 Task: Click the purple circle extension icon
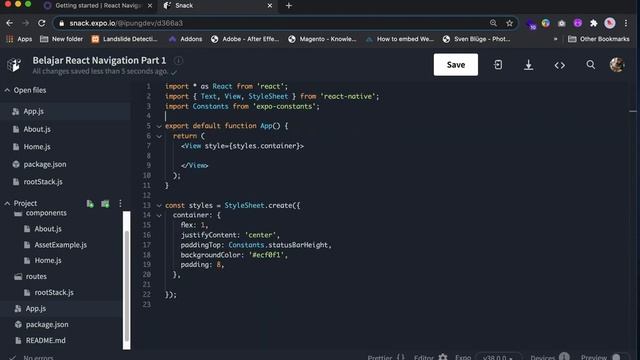click(x=578, y=23)
